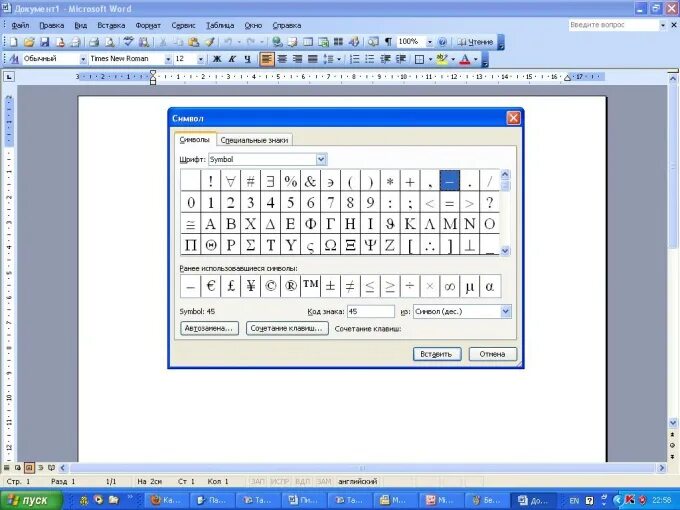Click the New blank document icon

pyautogui.click(x=13, y=42)
